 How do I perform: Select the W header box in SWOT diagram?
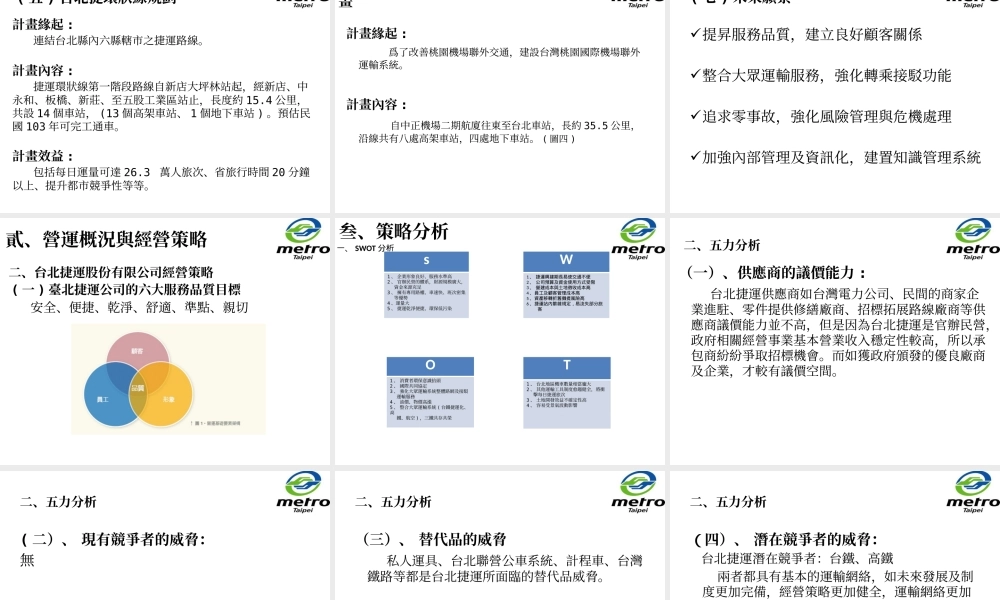[x=566, y=261]
